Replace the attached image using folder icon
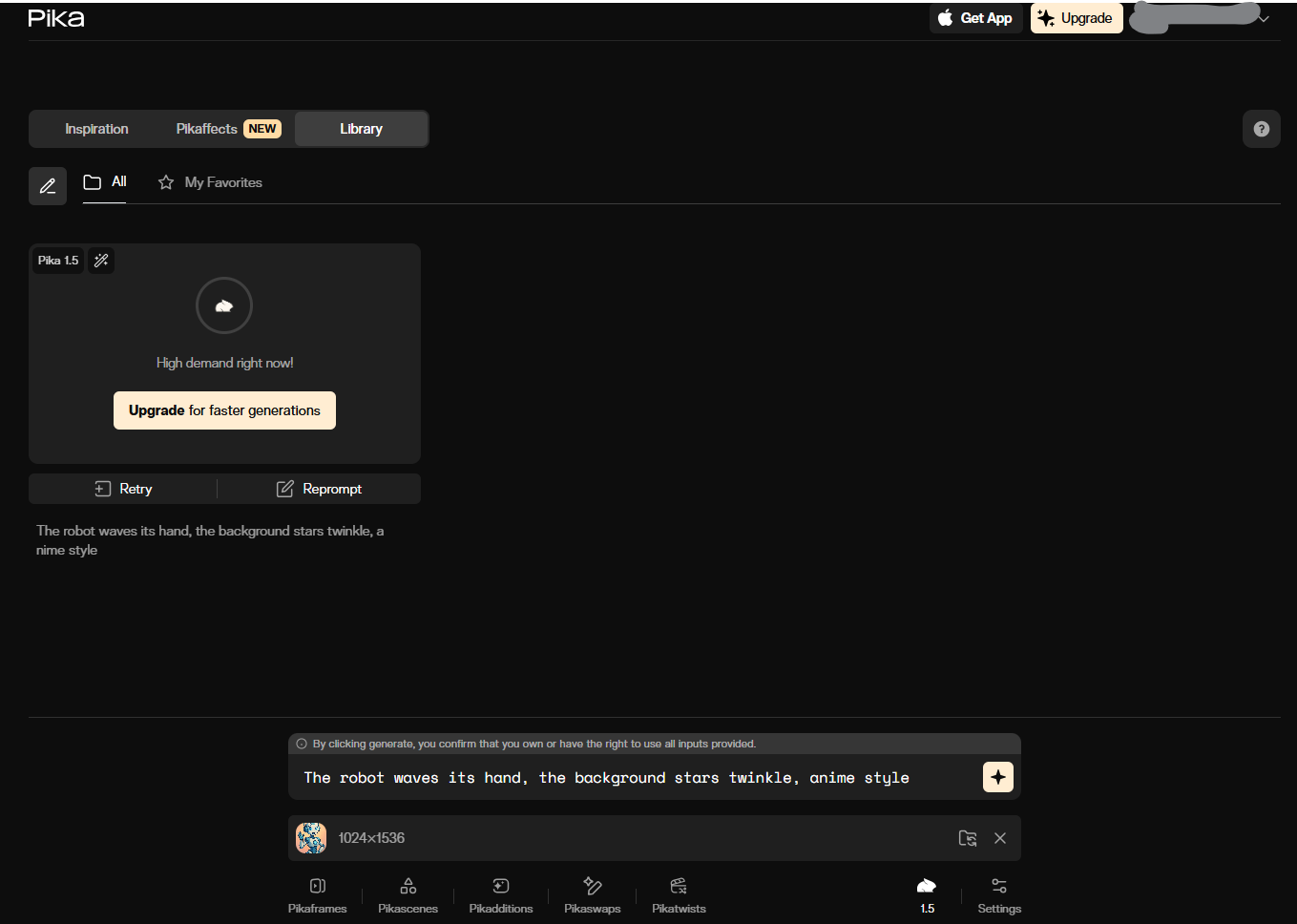 click(967, 838)
